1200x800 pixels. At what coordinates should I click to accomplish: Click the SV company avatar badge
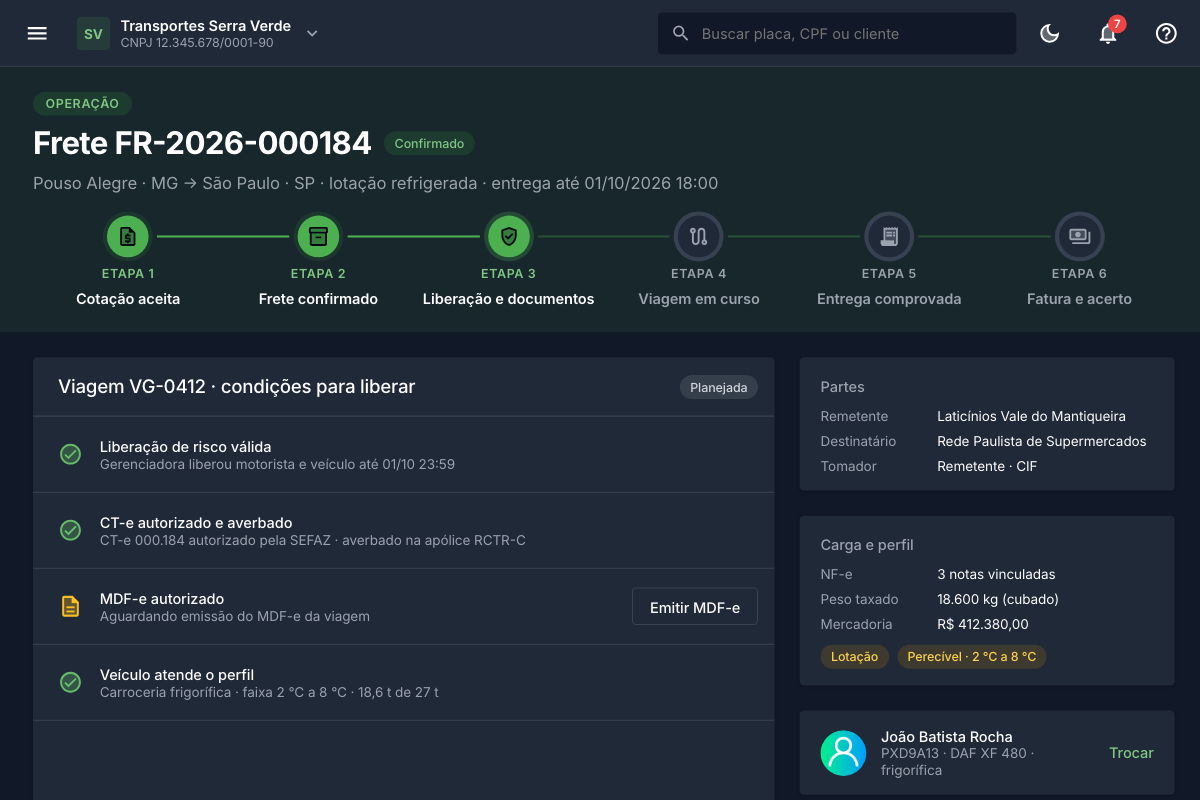pos(93,33)
